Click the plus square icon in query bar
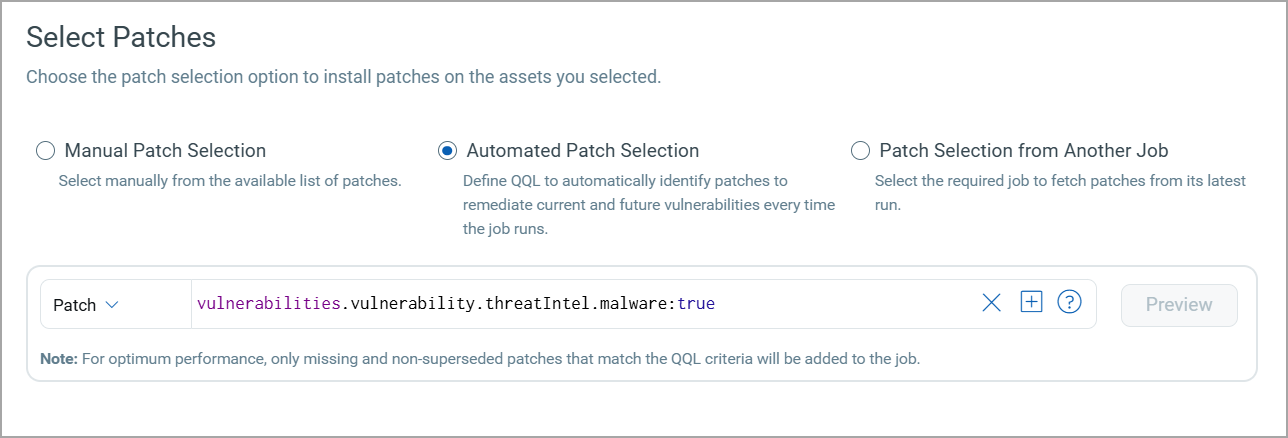1288x438 pixels. tap(1031, 302)
